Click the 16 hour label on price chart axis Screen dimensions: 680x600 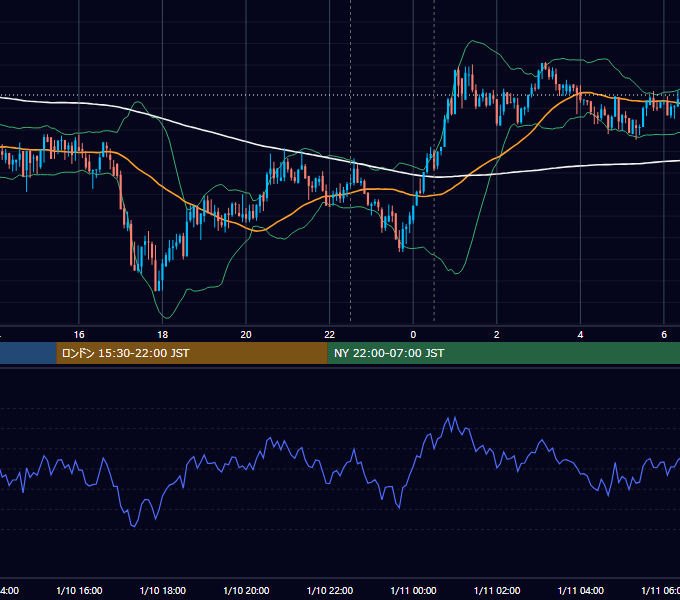click(79, 335)
